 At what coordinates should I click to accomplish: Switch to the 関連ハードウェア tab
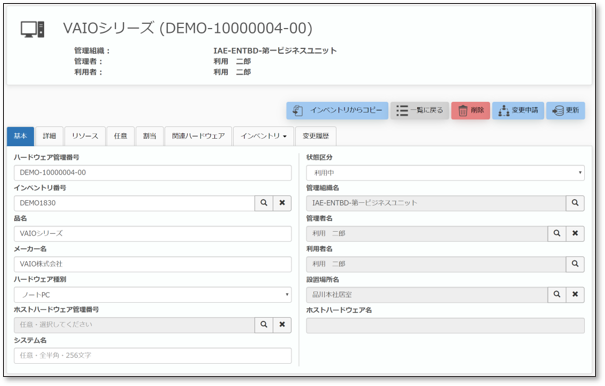coord(198,136)
